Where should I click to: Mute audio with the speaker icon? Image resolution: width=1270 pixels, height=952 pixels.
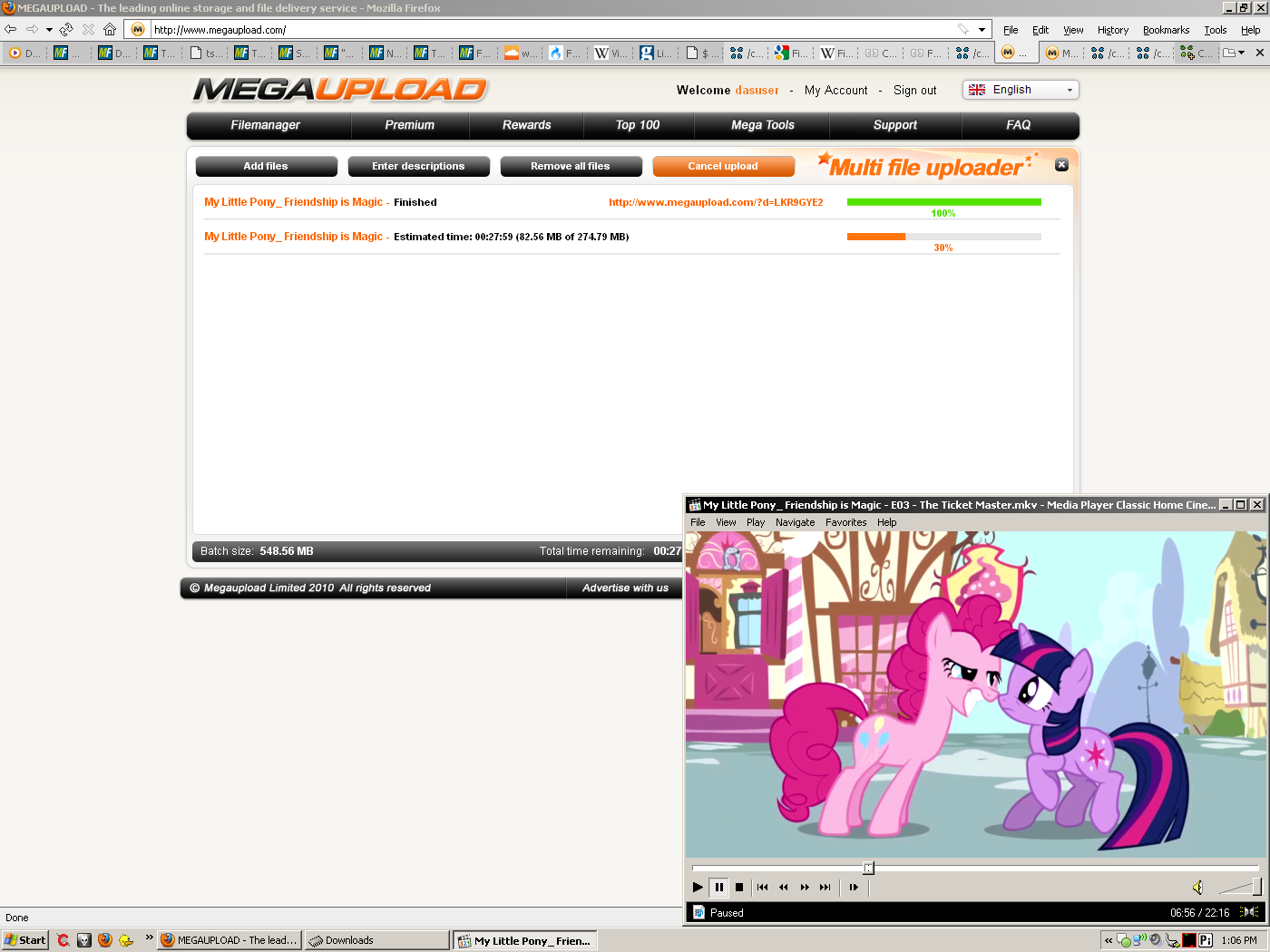[1197, 888]
